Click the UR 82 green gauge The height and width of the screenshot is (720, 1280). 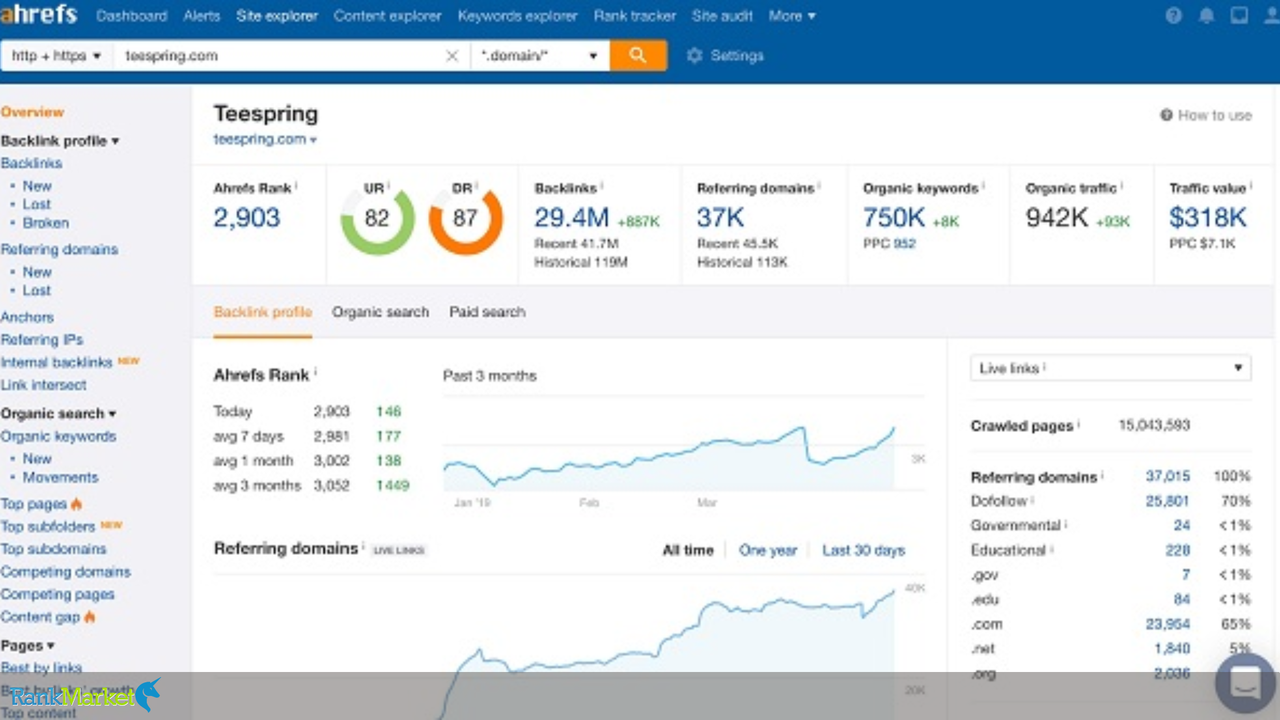pos(377,218)
